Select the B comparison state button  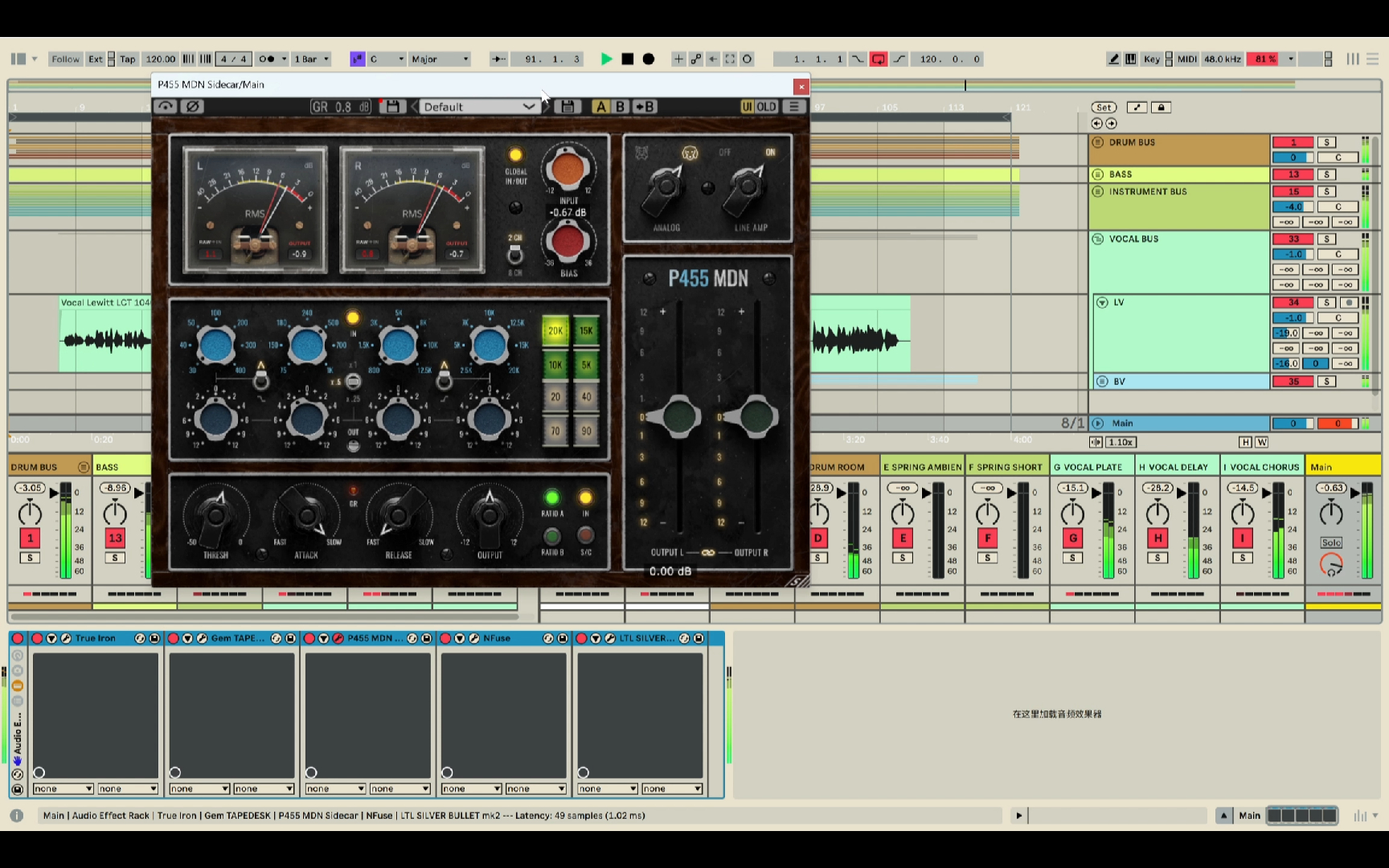pyautogui.click(x=620, y=106)
